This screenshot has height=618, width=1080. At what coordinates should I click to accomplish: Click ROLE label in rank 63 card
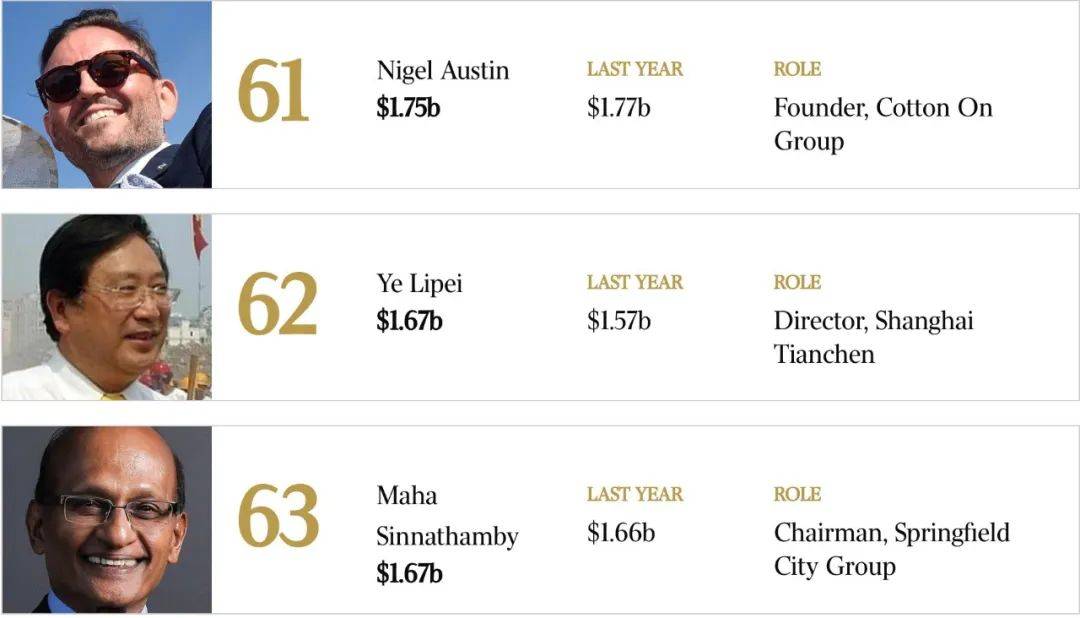click(x=797, y=494)
